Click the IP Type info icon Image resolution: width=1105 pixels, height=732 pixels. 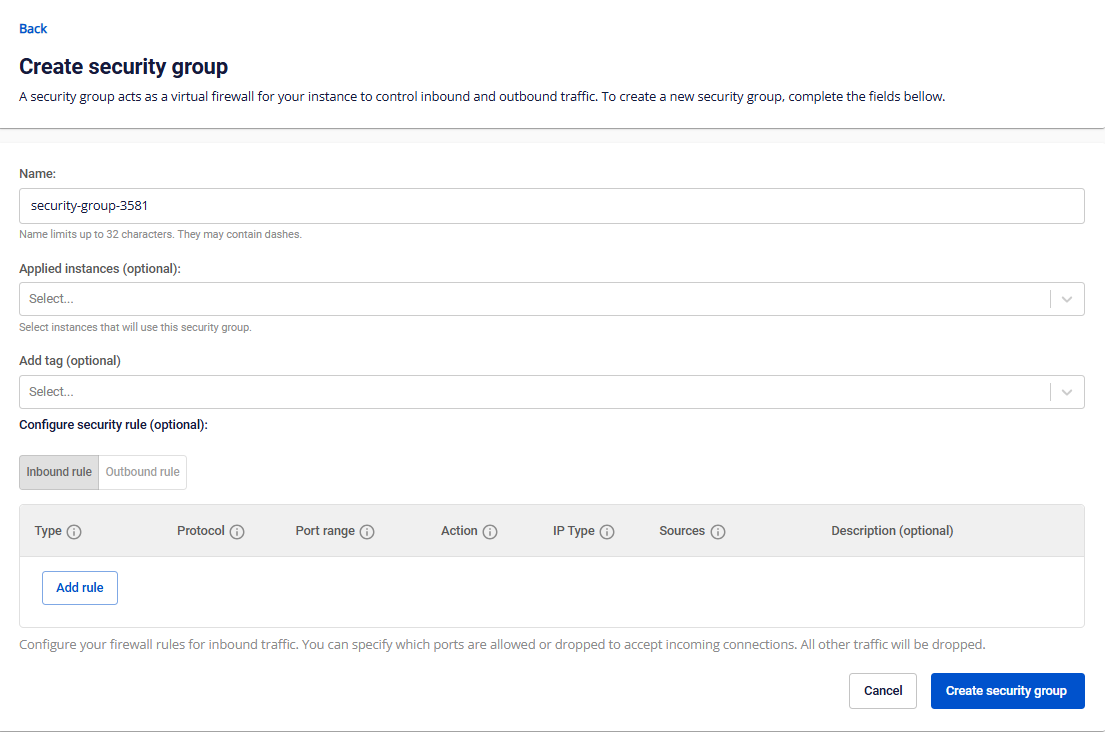coord(607,532)
